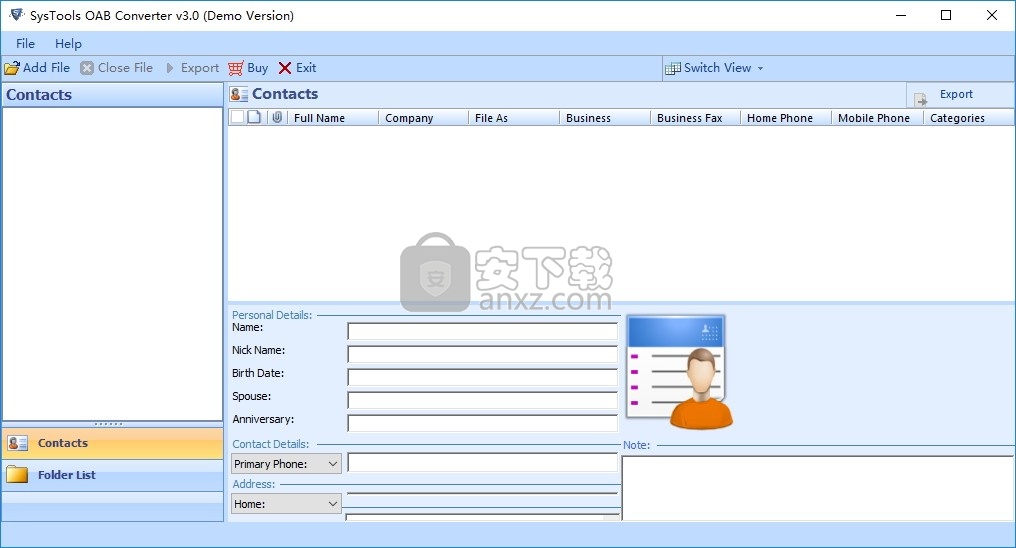1016x548 pixels.
Task: Click the Close File toolbar label
Action: pos(125,67)
